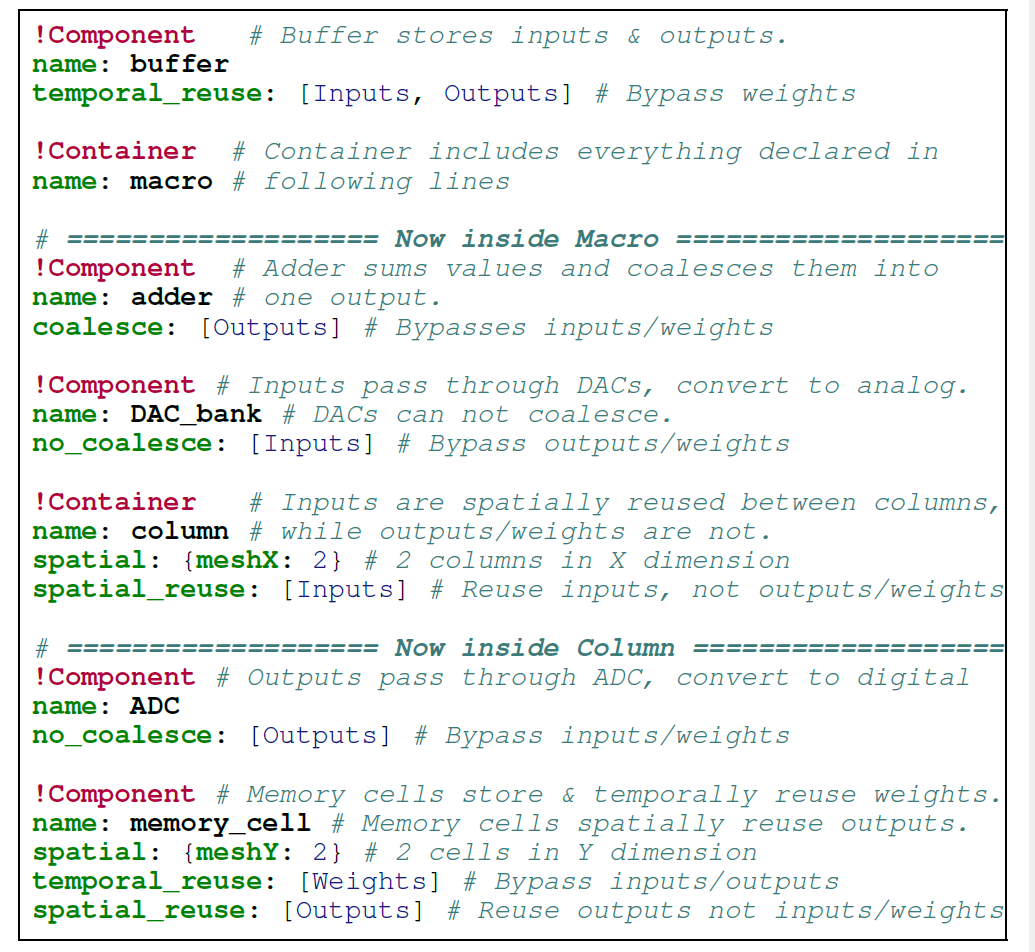Click the text 'name: ADC'

pyautogui.click(x=106, y=706)
